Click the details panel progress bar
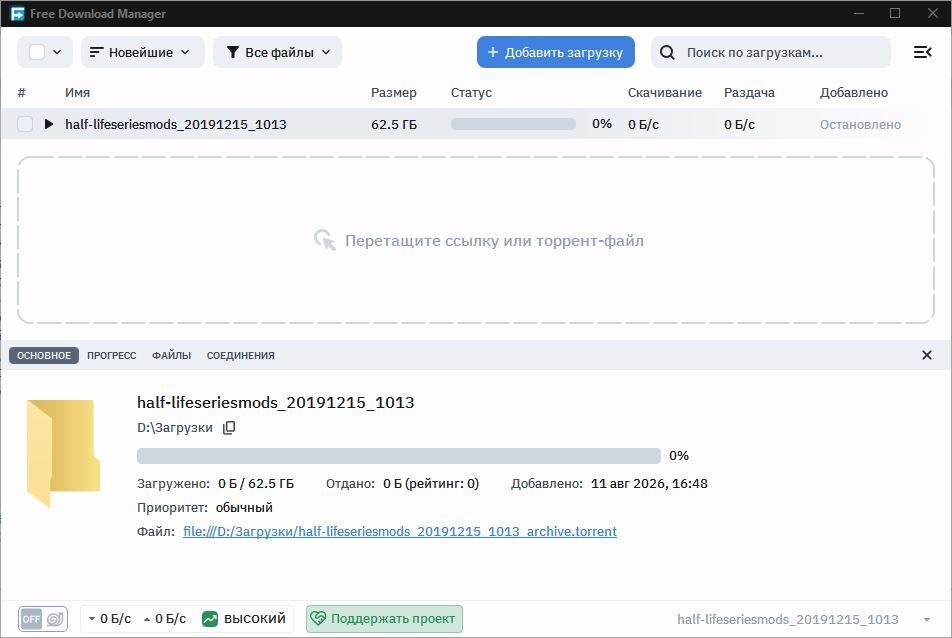 pyautogui.click(x=399, y=455)
